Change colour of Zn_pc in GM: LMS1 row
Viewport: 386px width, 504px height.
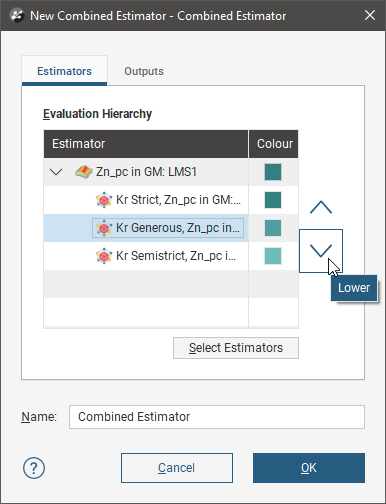[x=273, y=172]
